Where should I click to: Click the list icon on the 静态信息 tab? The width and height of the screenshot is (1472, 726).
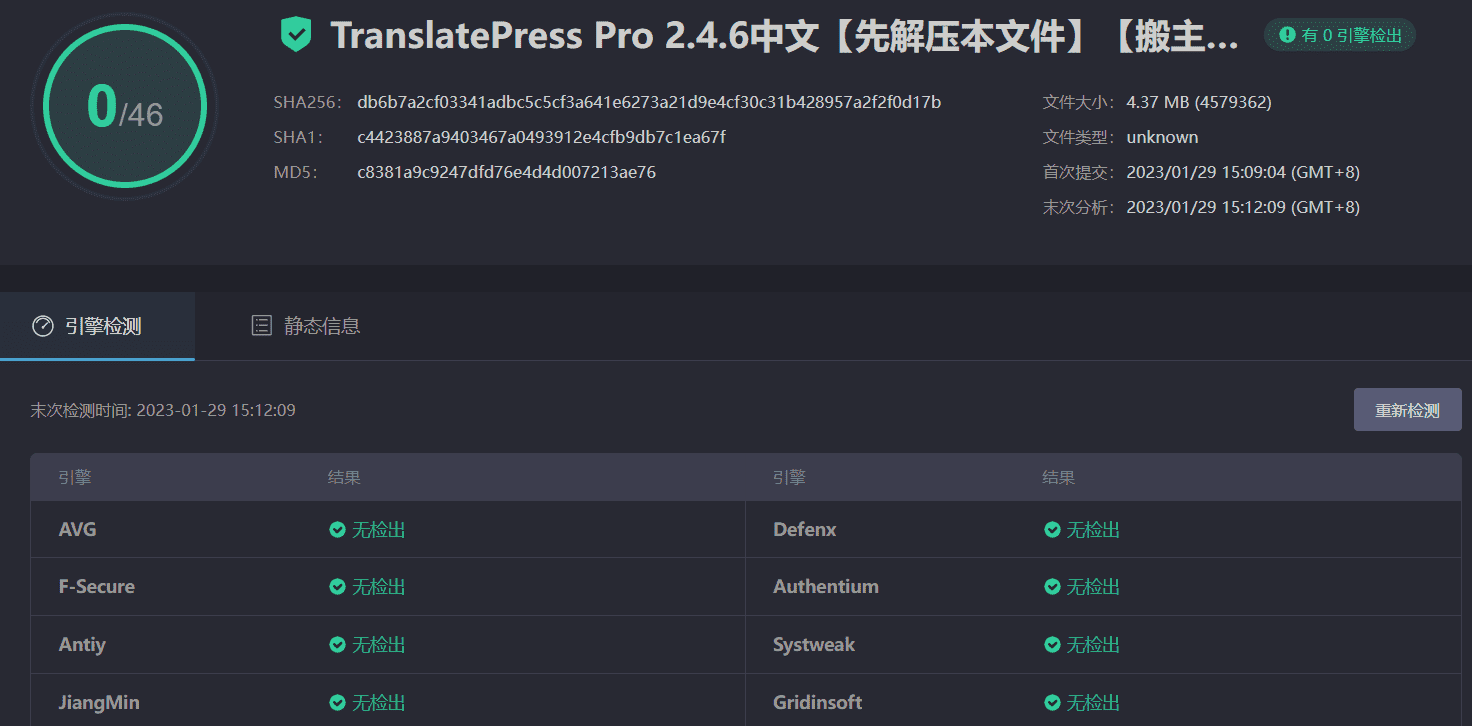click(x=261, y=325)
